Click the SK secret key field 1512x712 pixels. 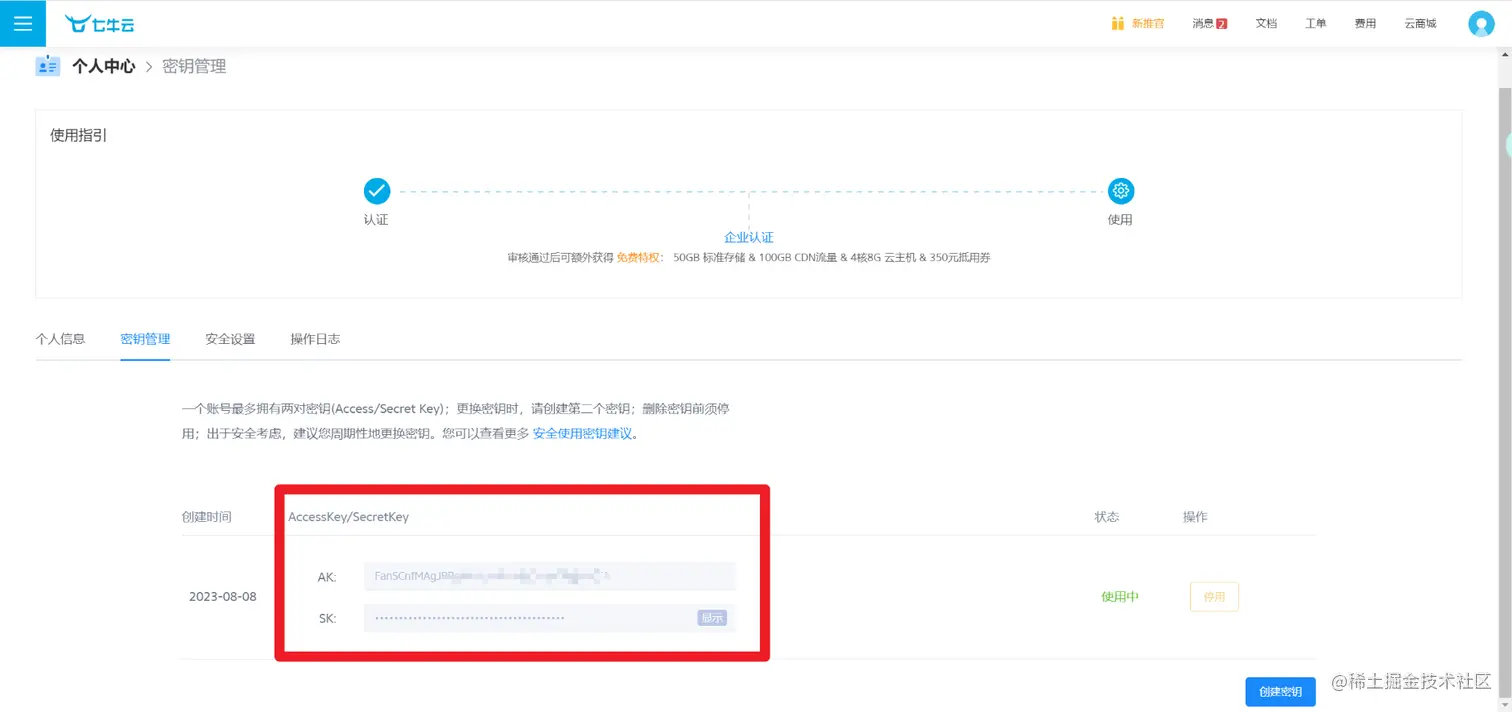[549, 618]
